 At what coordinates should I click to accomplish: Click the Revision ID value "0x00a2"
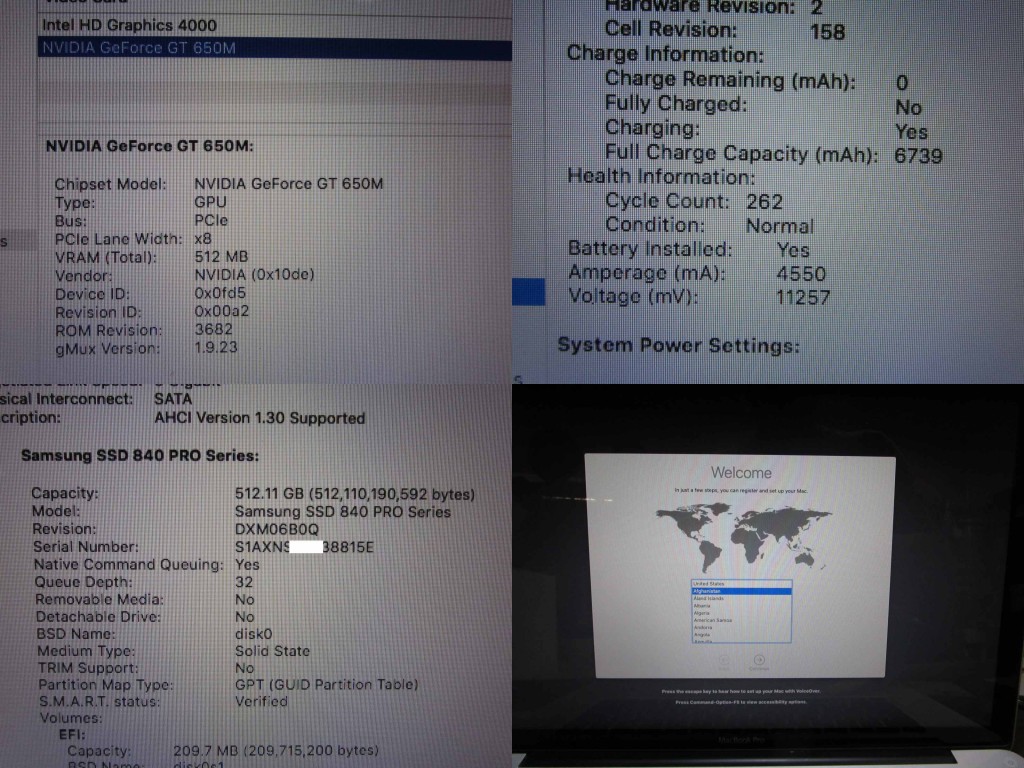[x=221, y=312]
